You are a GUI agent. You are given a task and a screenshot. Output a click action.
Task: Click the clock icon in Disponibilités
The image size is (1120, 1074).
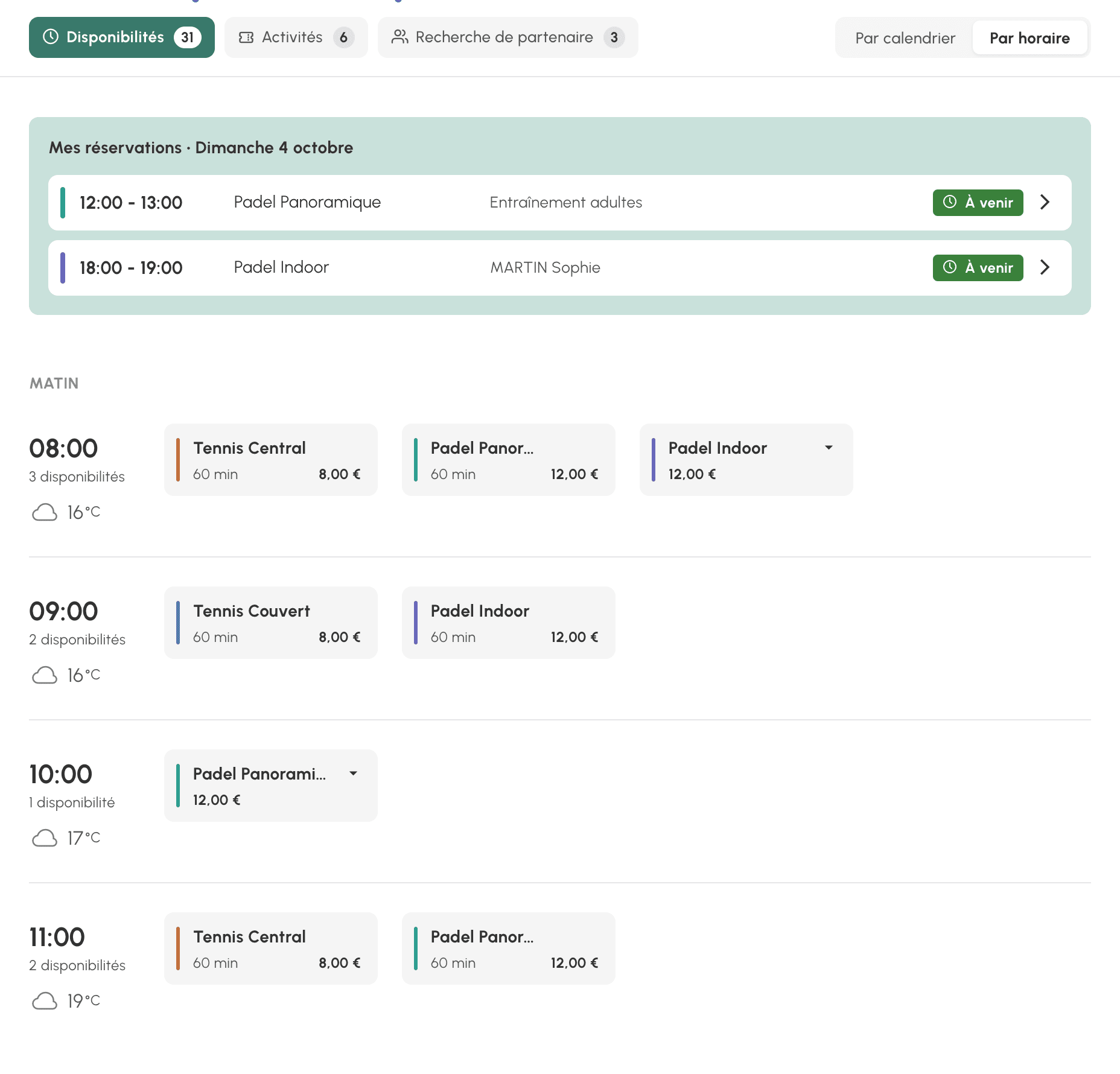click(x=51, y=37)
